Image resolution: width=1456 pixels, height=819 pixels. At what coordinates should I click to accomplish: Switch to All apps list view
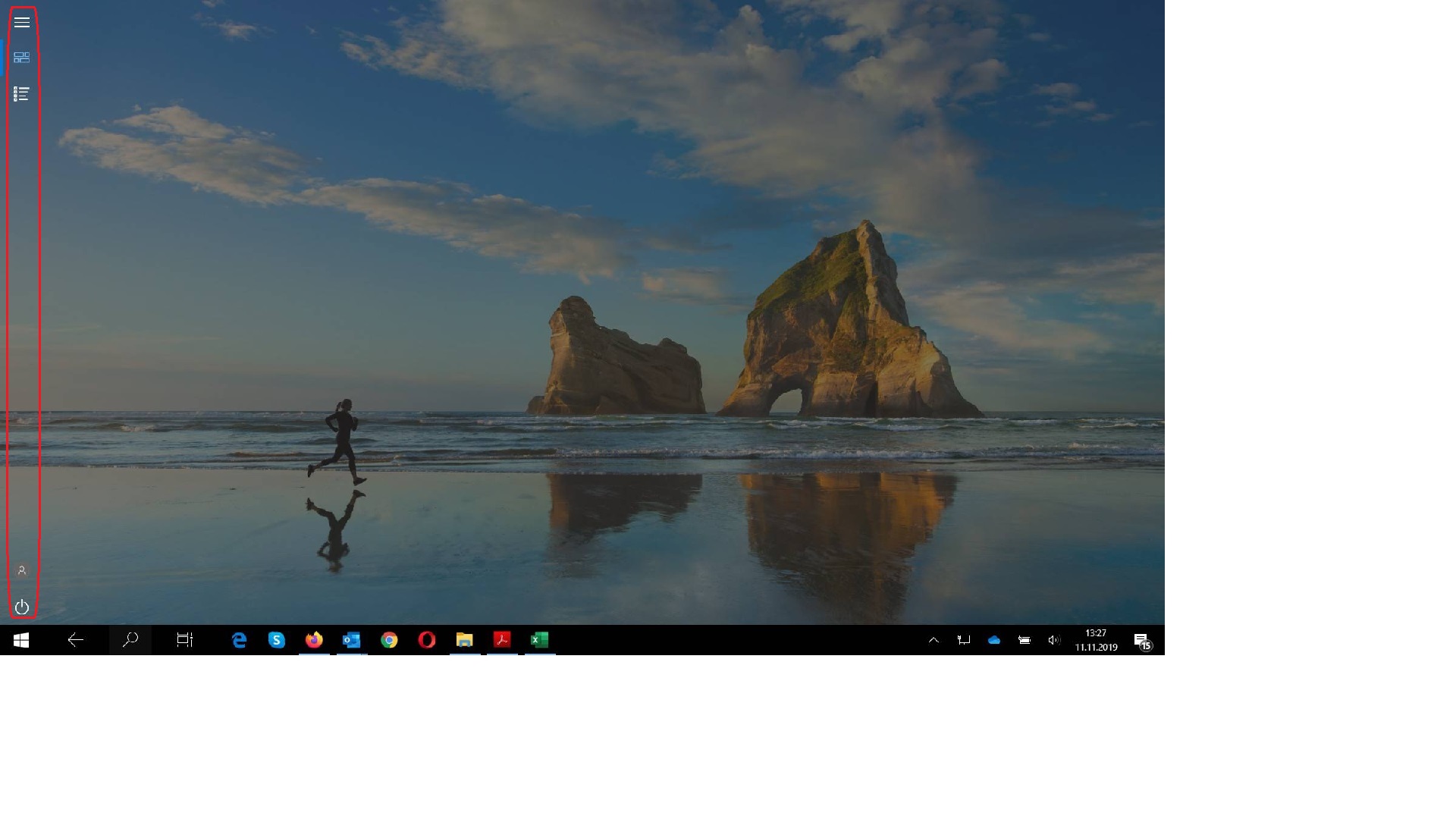[x=22, y=94]
